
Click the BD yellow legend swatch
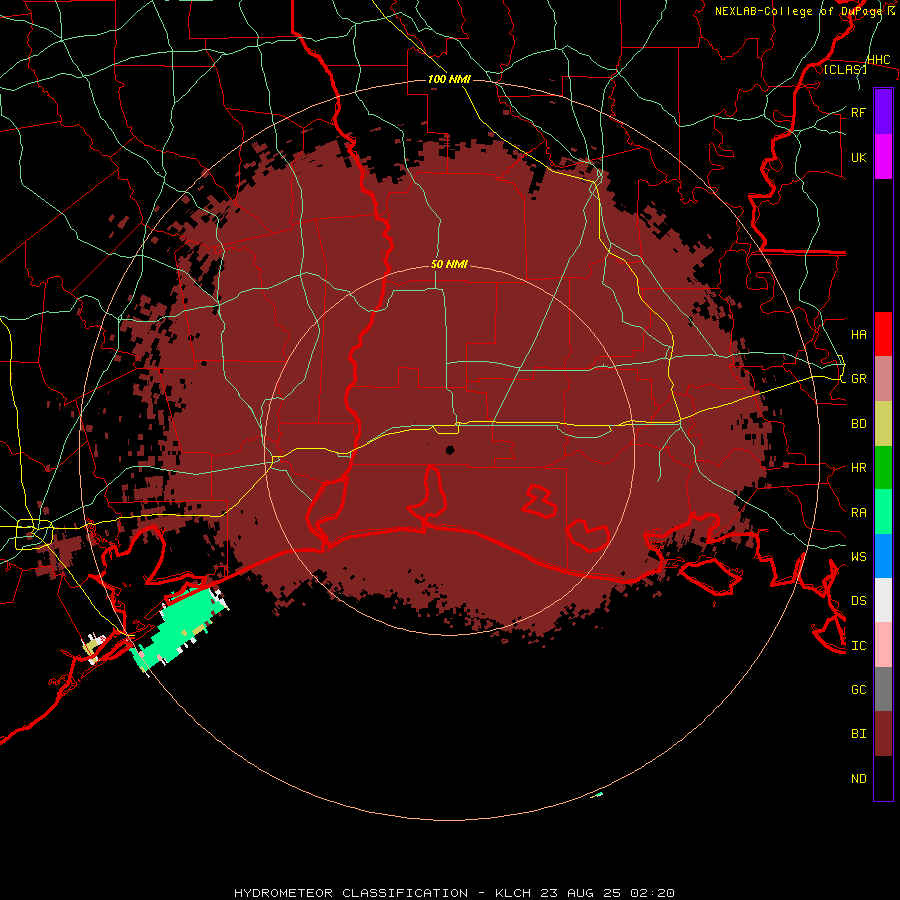(x=883, y=424)
